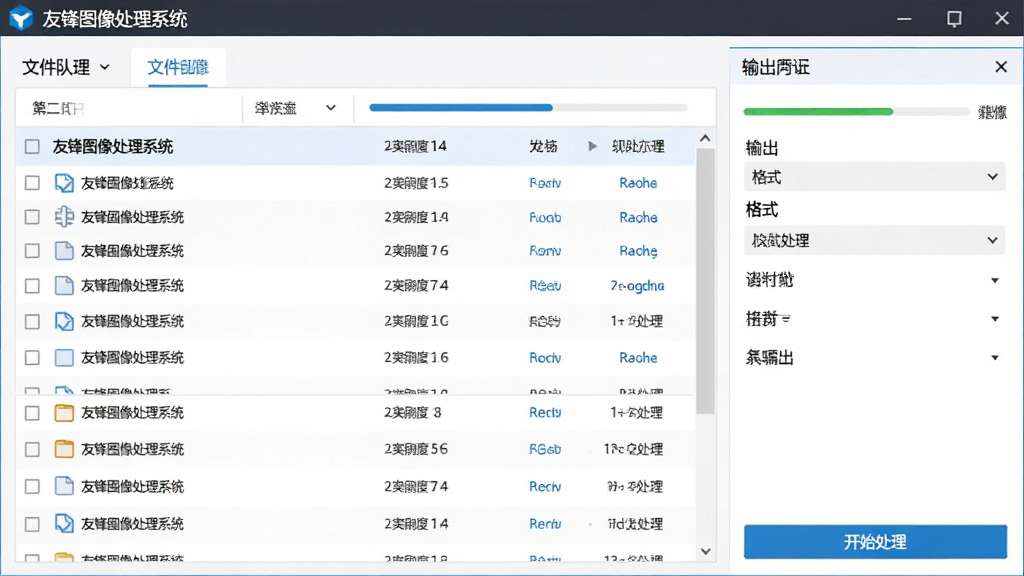
Task: Click the checked-document icon in the 14 row
Action: [x=64, y=524]
